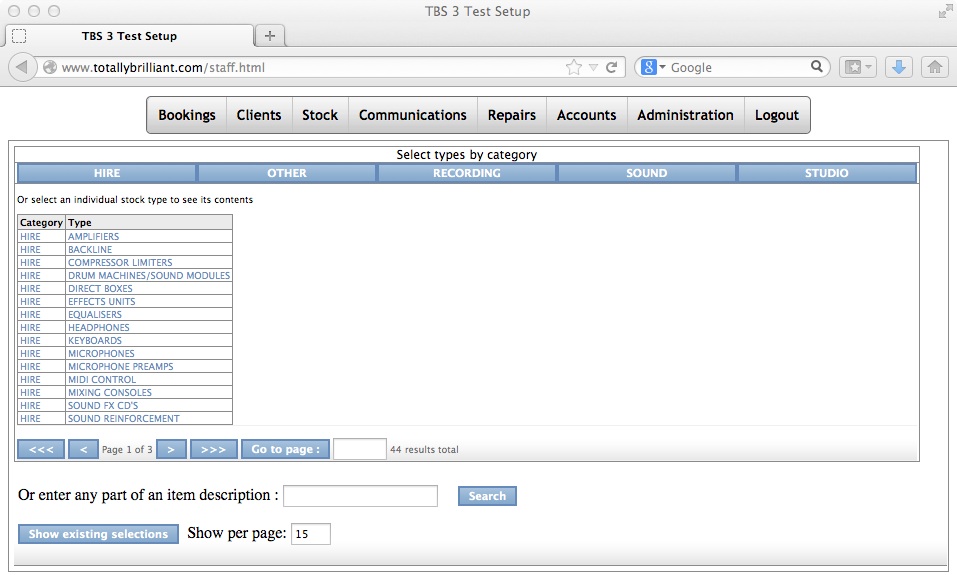Open the Repairs menu
Viewport: 957px width, 575px height.
[511, 115]
